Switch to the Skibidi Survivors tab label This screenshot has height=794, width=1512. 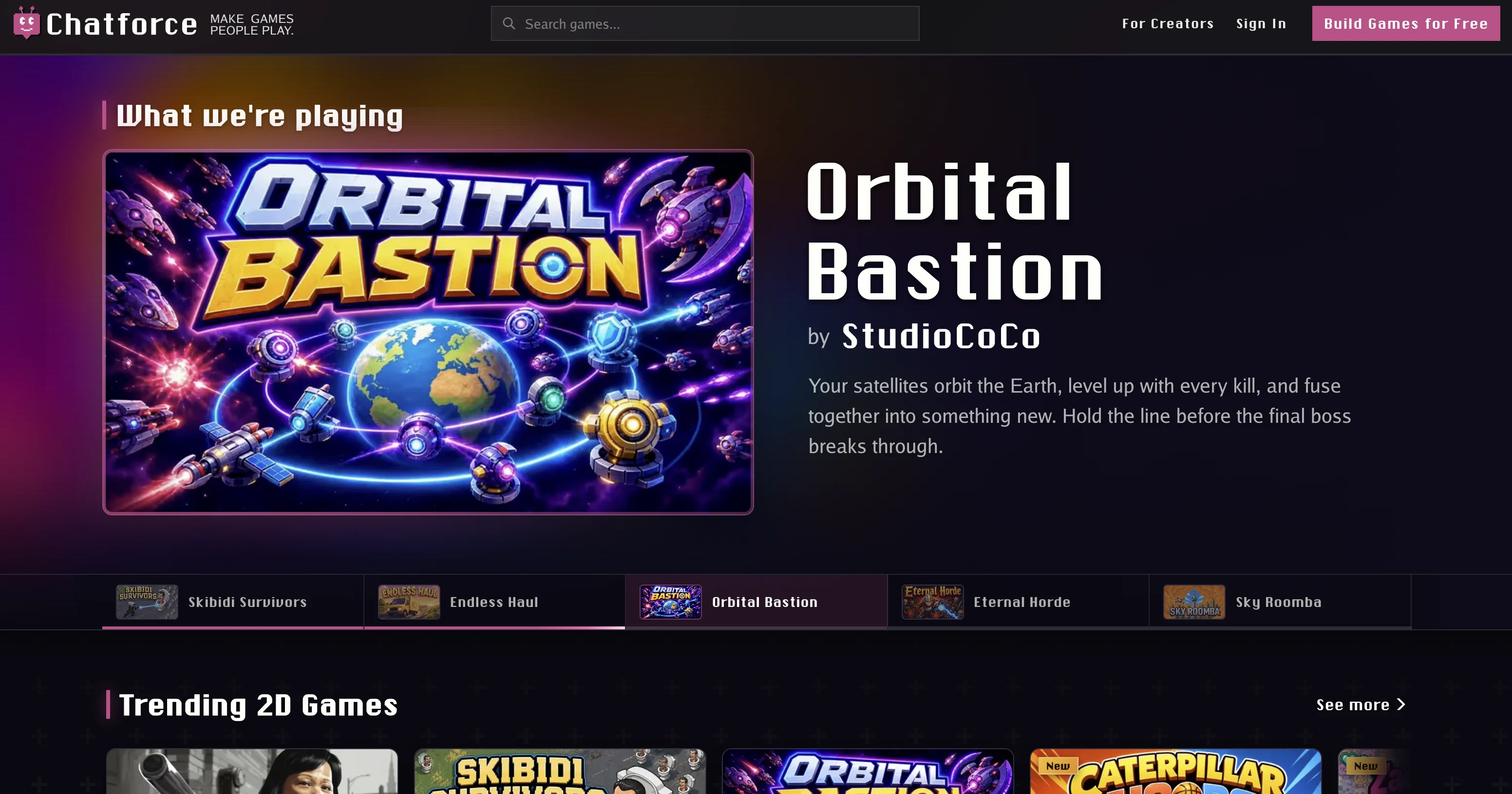click(x=247, y=602)
